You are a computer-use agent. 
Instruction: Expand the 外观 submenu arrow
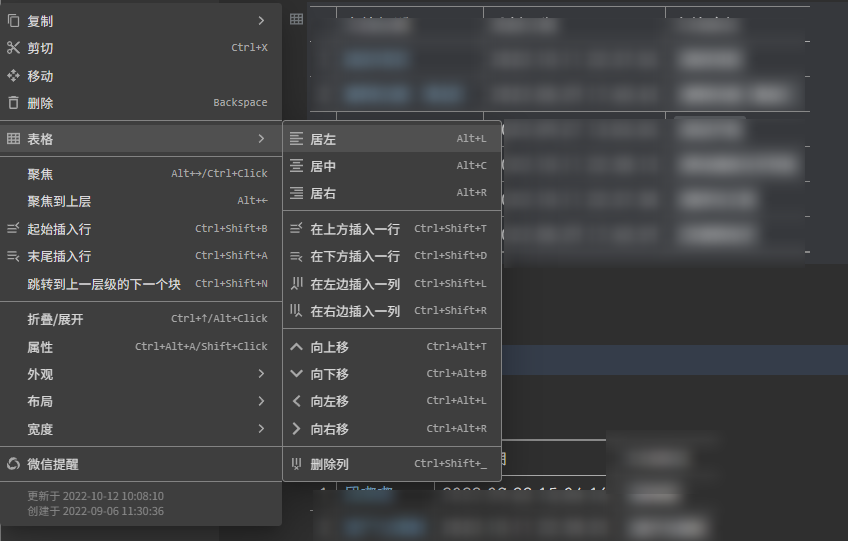pyautogui.click(x=261, y=374)
